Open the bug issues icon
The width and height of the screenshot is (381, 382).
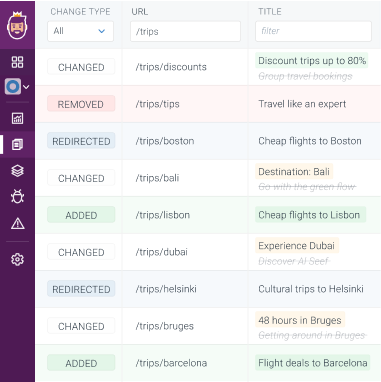(x=17, y=197)
